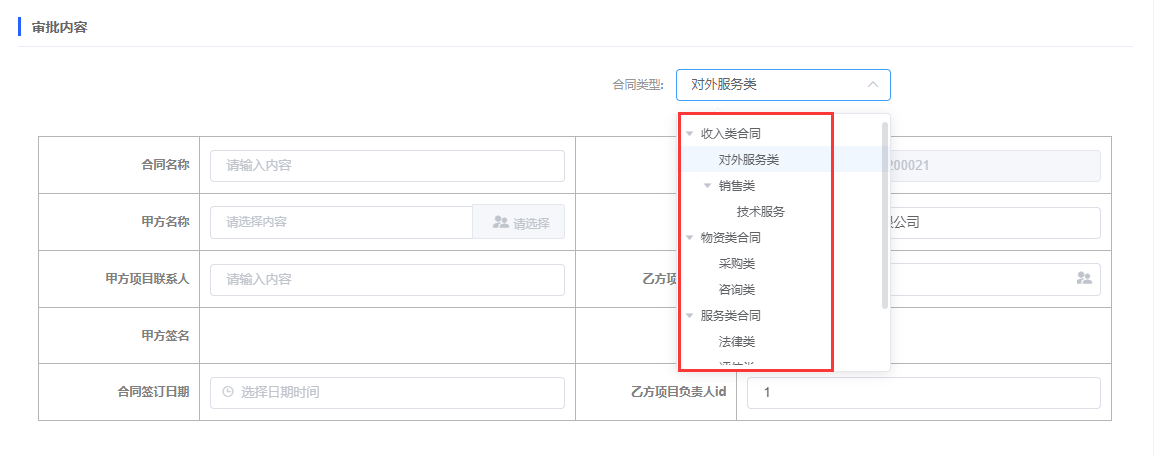Collapse the 销售类 tree node

707,185
